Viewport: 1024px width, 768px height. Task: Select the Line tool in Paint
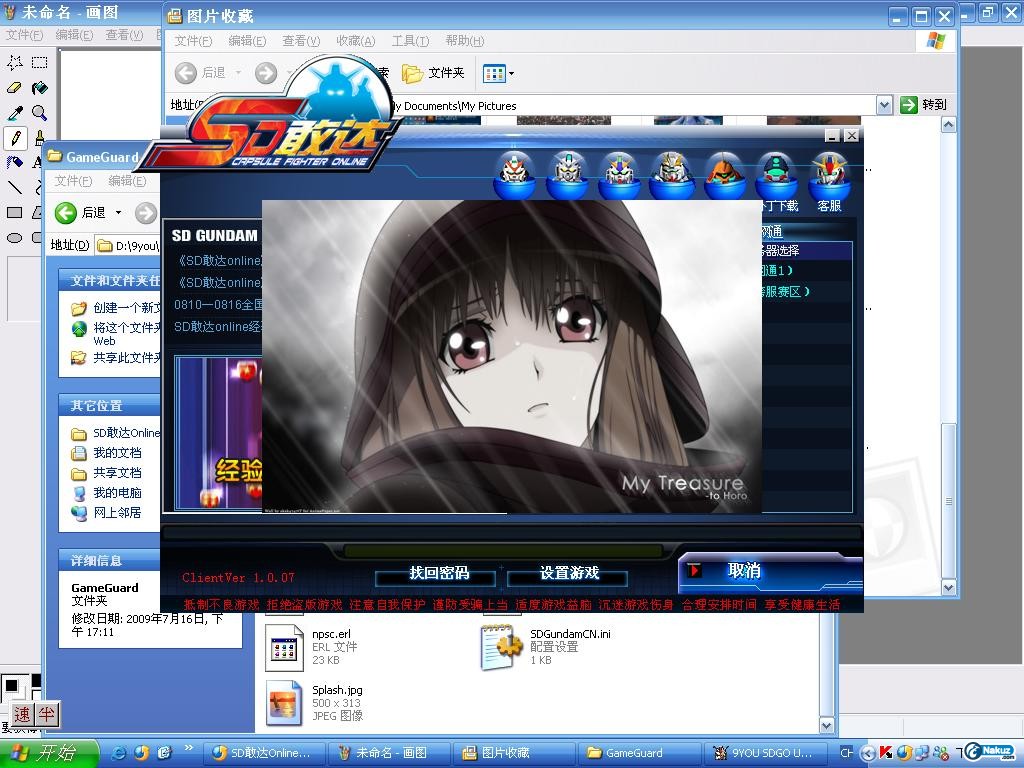14,188
